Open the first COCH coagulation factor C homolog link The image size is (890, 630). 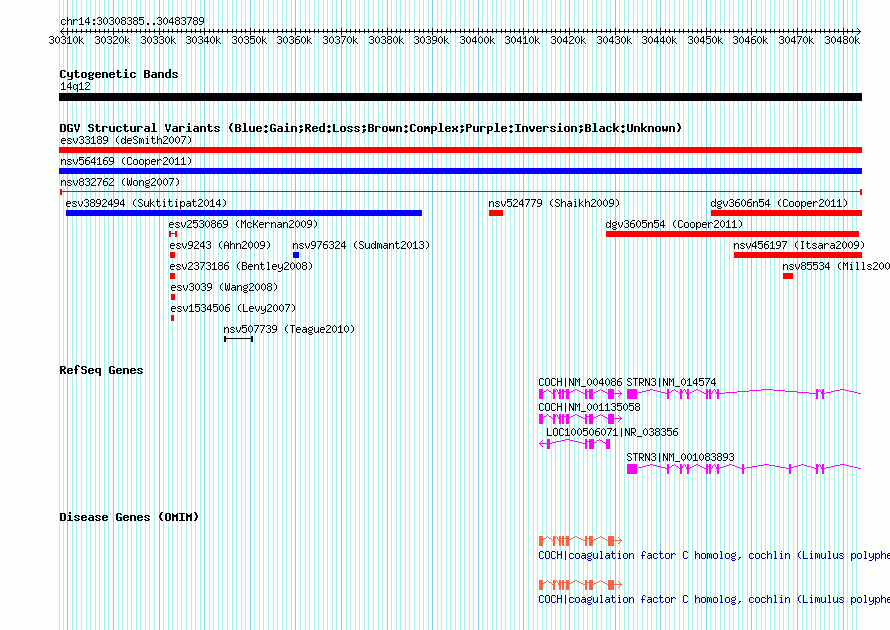point(714,556)
